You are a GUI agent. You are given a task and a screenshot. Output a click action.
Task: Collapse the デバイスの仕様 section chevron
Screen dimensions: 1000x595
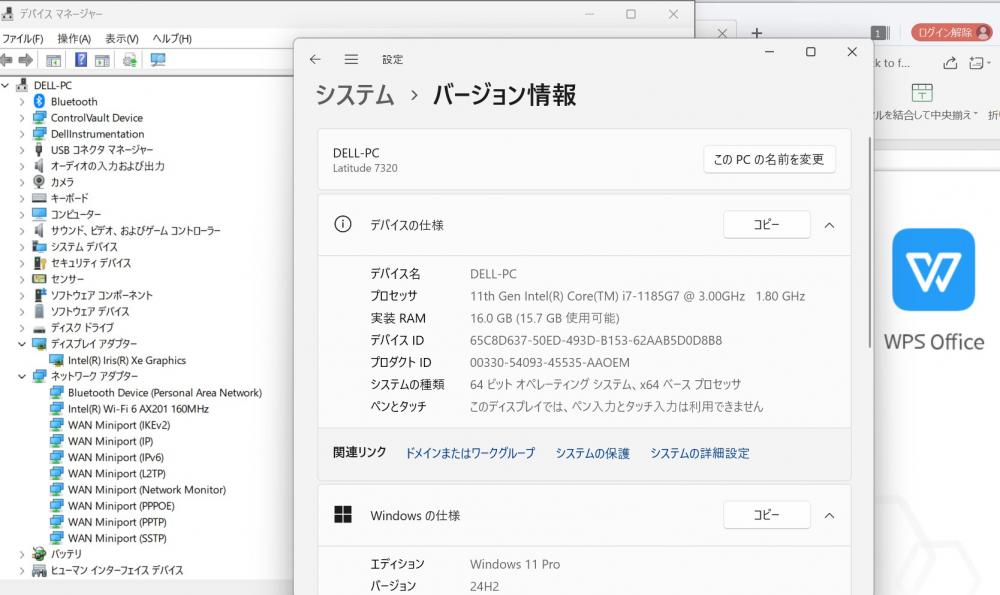(829, 225)
